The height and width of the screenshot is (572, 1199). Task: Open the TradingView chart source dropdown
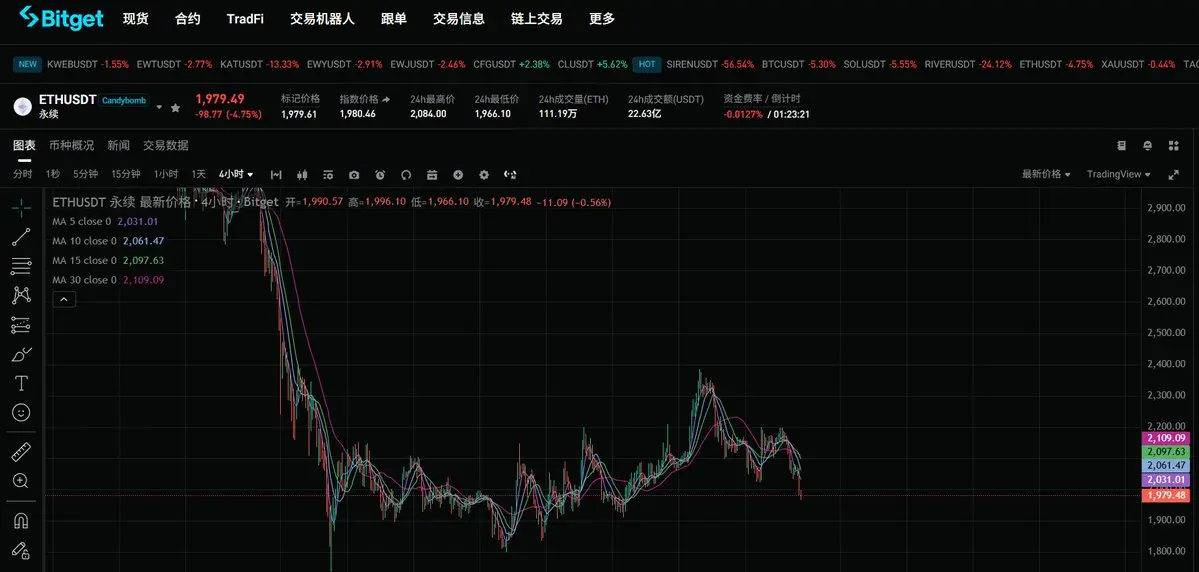click(1119, 174)
